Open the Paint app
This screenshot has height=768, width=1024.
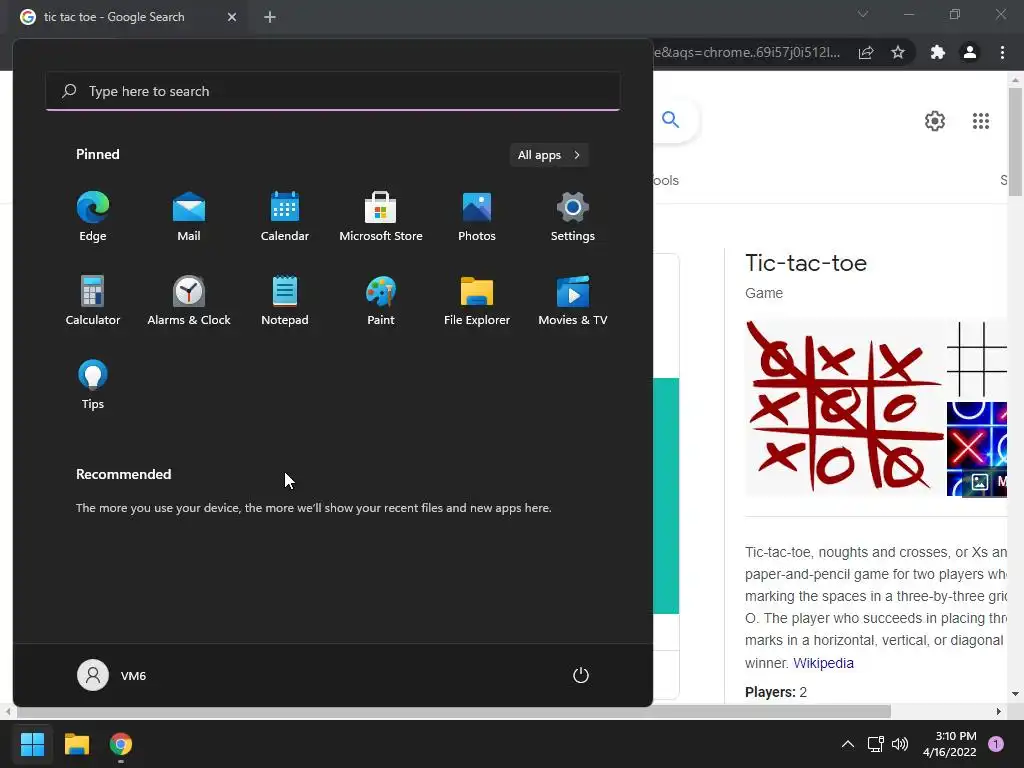tap(381, 300)
